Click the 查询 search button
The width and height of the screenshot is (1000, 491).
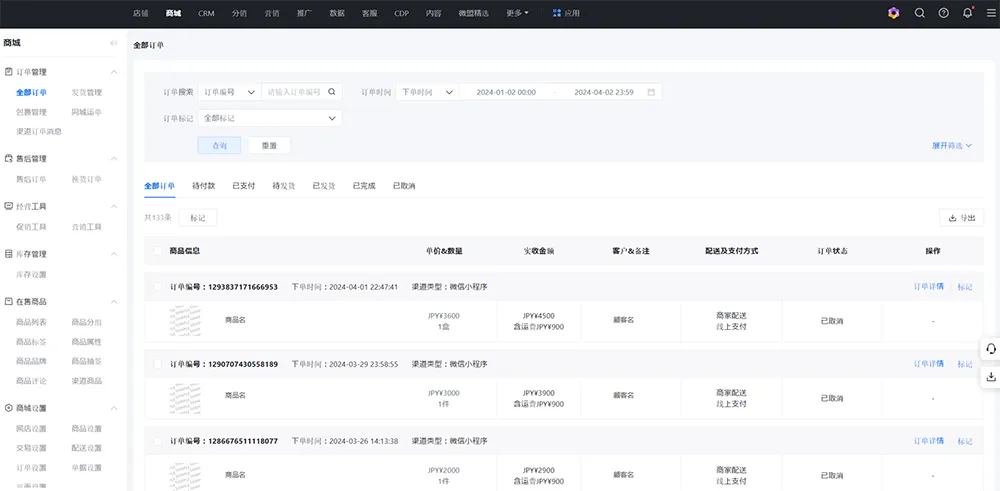219,145
